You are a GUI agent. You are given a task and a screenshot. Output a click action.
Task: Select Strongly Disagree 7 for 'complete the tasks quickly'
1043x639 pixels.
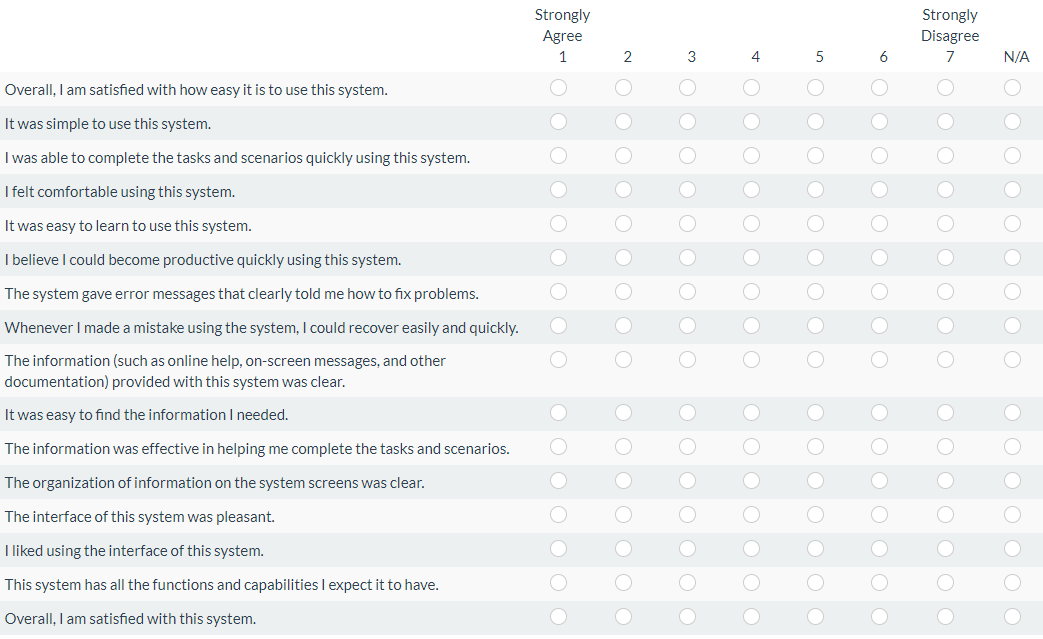(x=945, y=156)
